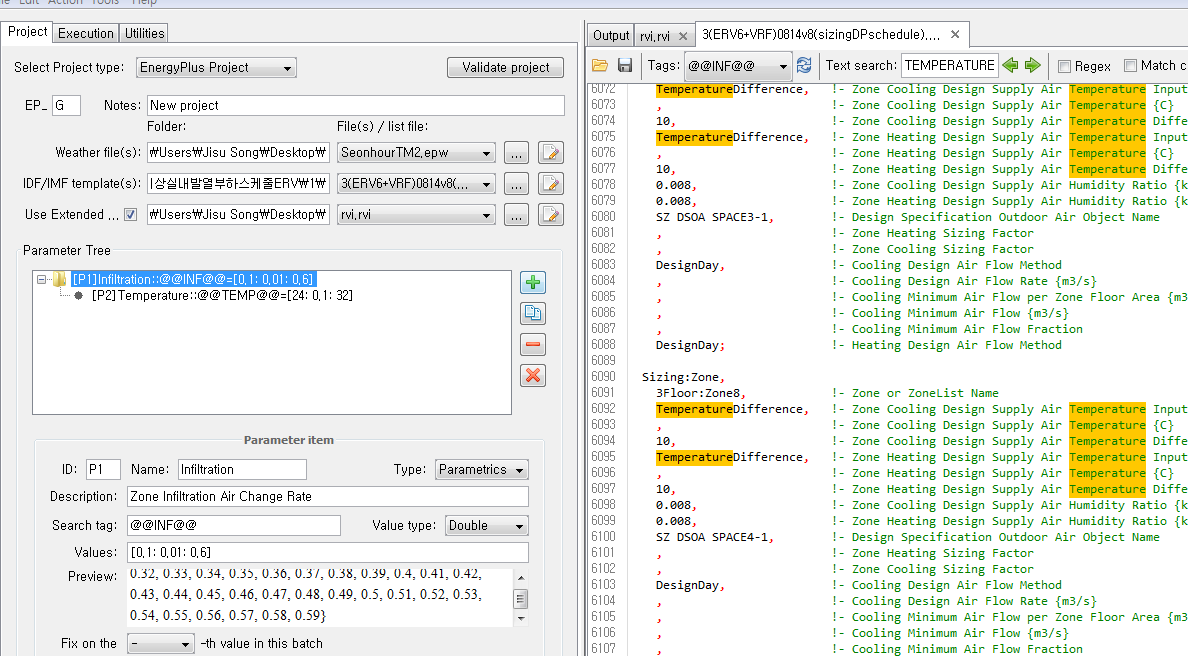Select P2 Temperature parameter tree item
This screenshot has height=656, width=1188.
(222, 295)
